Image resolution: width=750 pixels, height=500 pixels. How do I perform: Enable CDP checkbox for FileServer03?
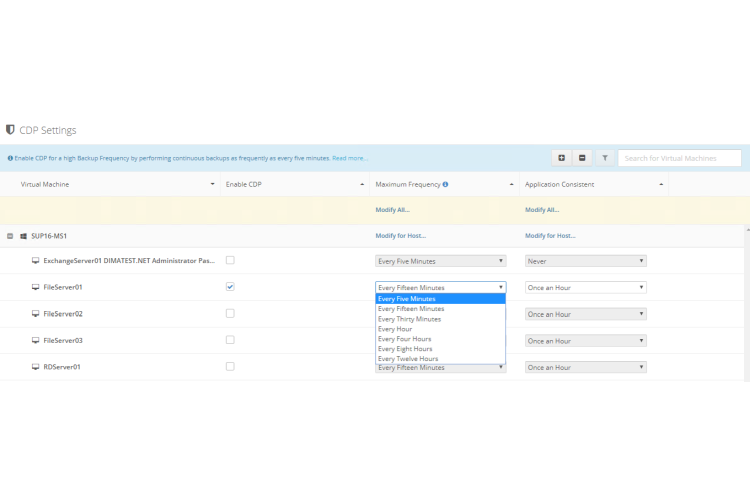230,340
